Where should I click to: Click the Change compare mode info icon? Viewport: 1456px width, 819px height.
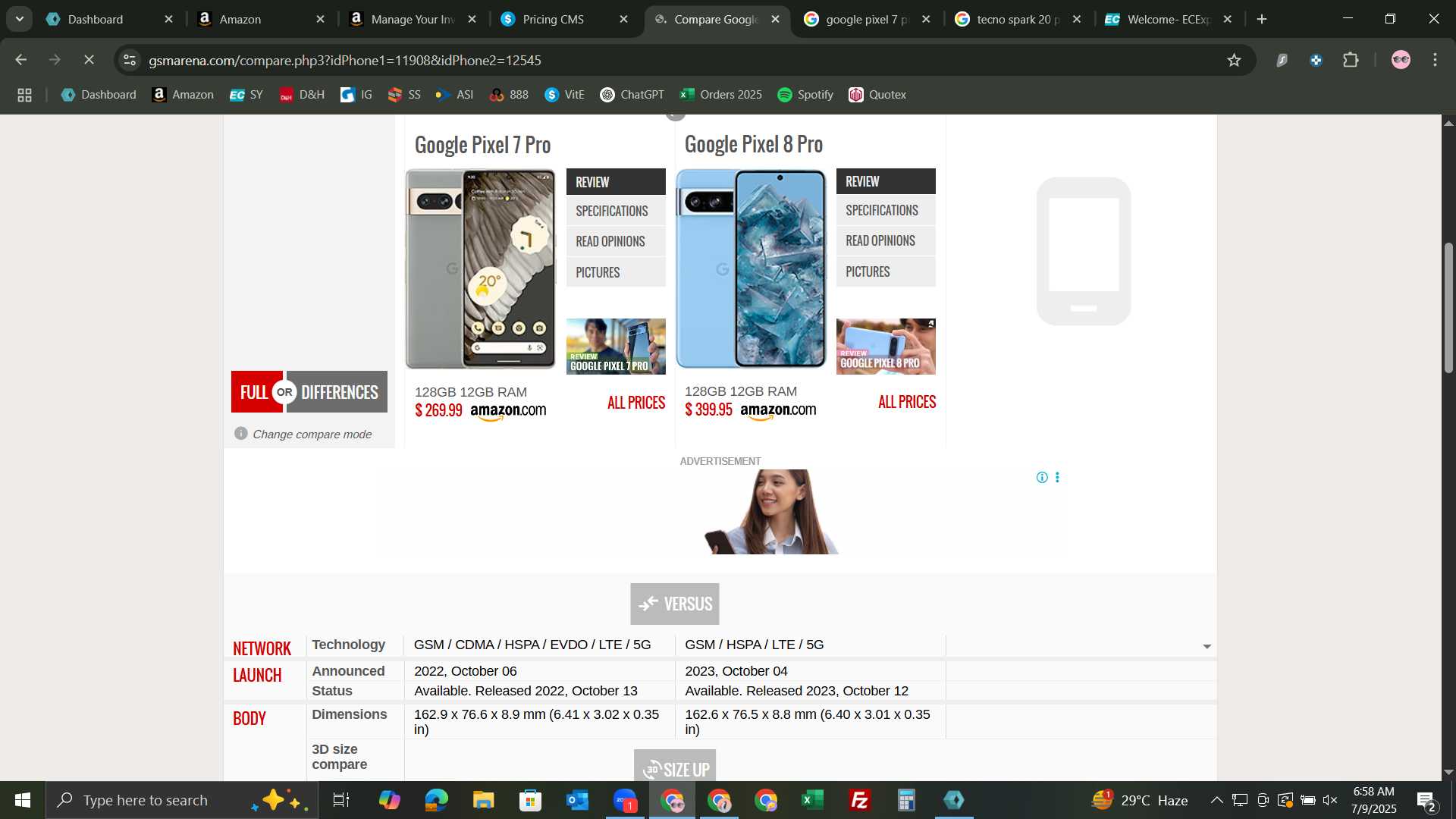tap(240, 434)
